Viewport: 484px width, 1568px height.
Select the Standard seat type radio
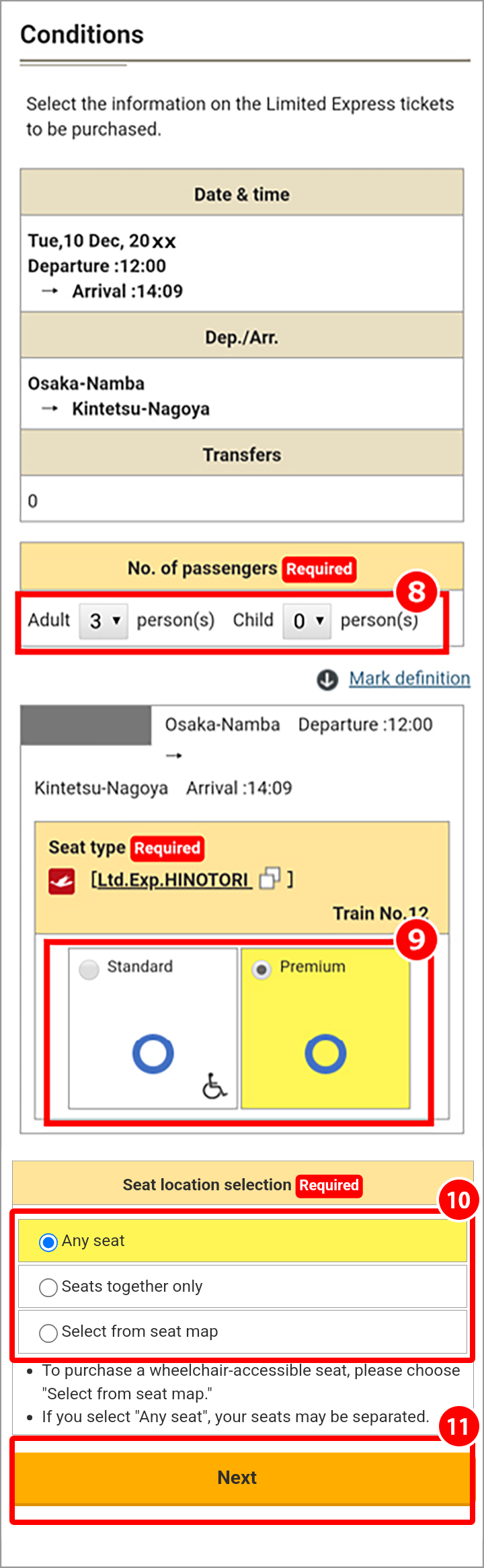click(89, 970)
